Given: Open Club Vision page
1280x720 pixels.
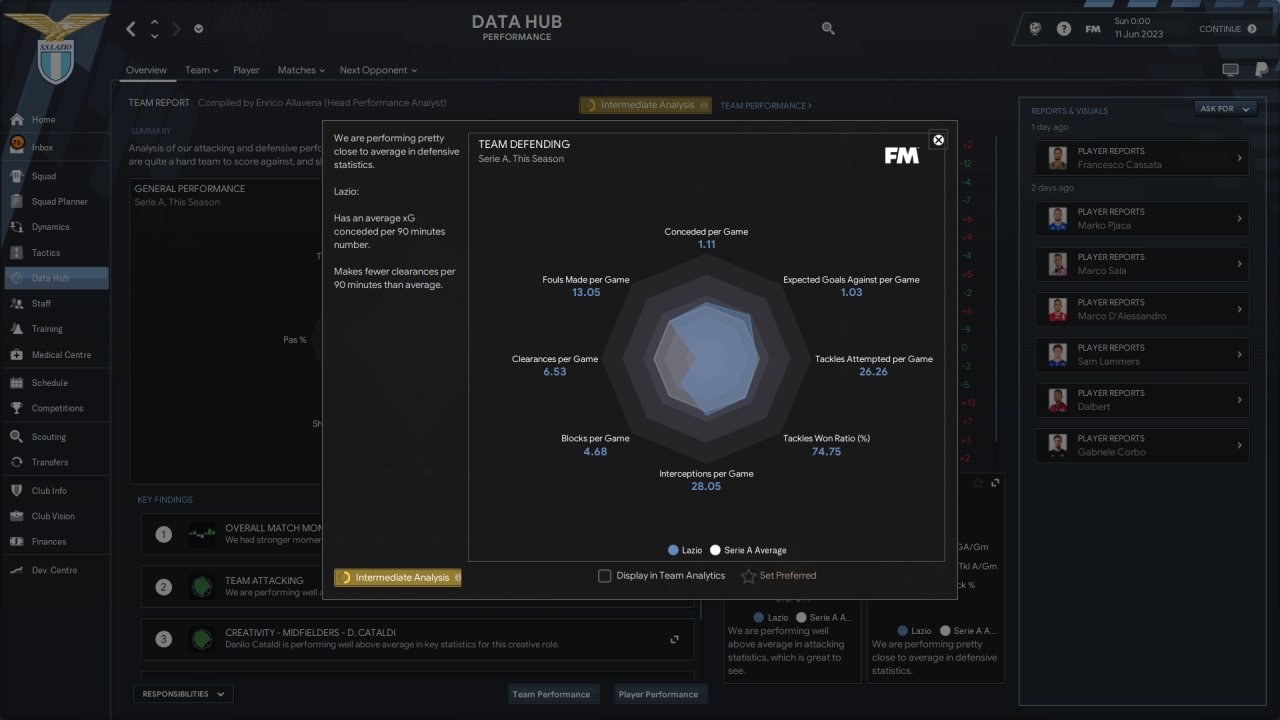Looking at the screenshot, I should [x=55, y=516].
